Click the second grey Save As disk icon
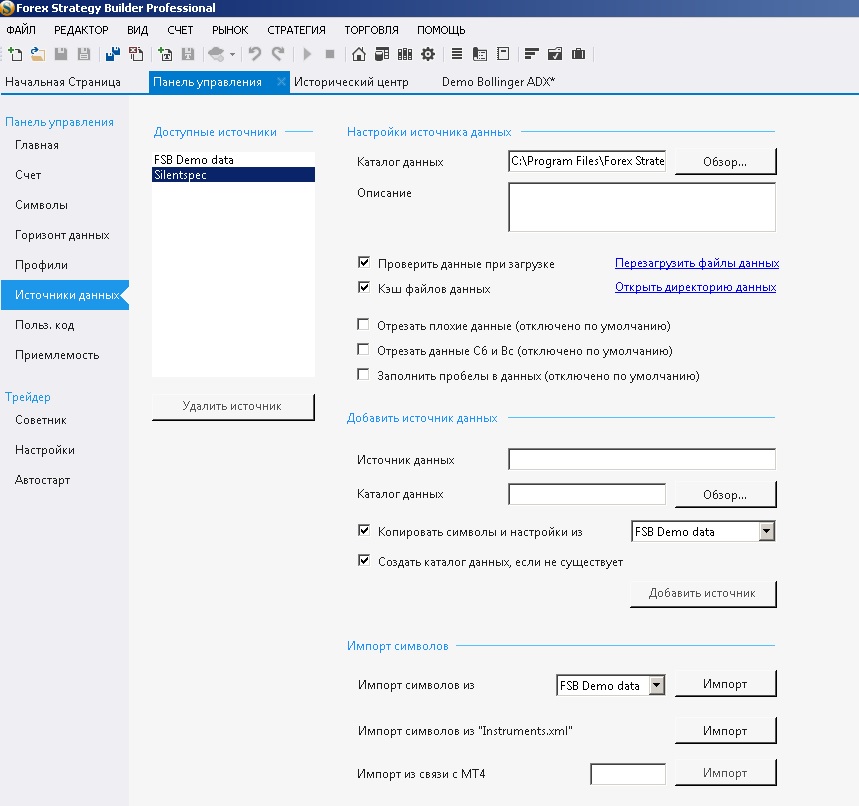 point(84,54)
